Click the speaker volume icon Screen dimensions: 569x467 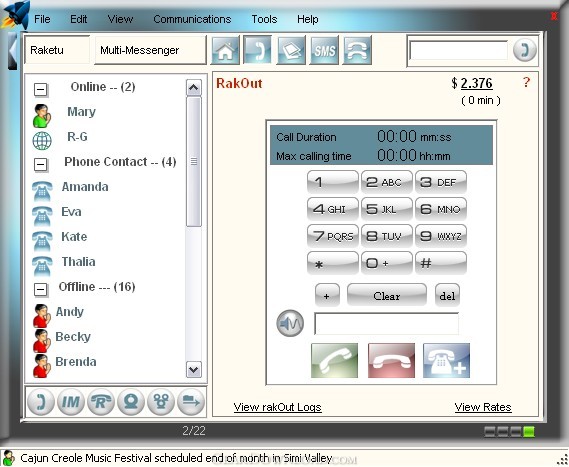tap(290, 323)
